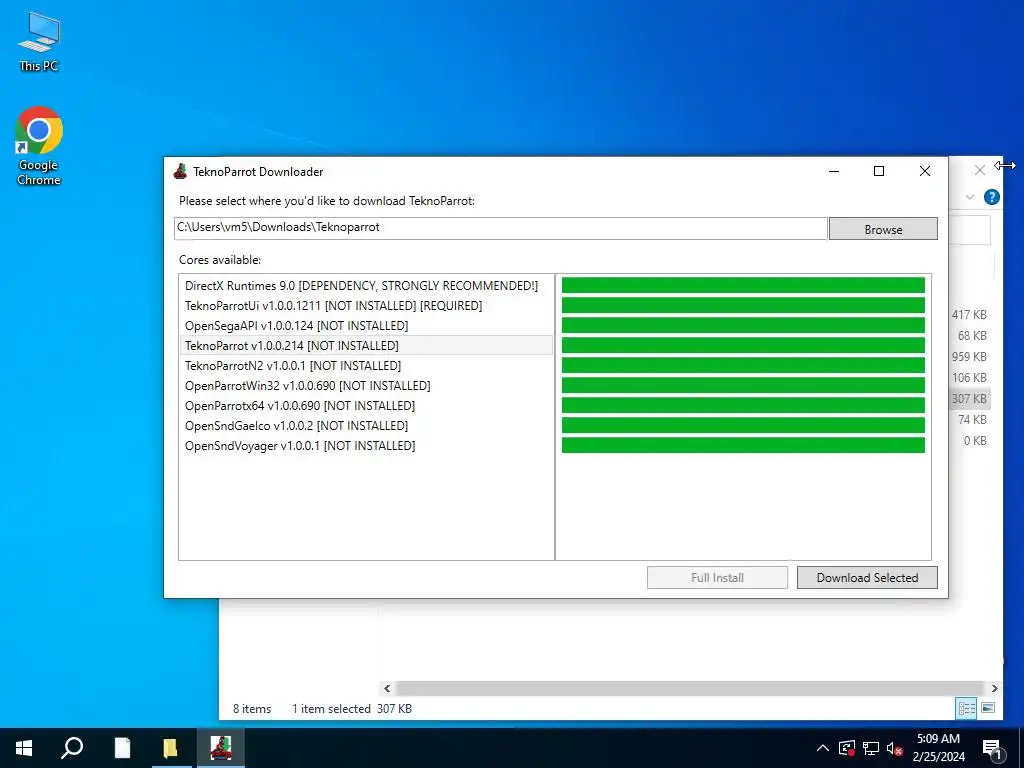Viewport: 1024px width, 768px height.
Task: Click the network tray icon
Action: coord(871,748)
